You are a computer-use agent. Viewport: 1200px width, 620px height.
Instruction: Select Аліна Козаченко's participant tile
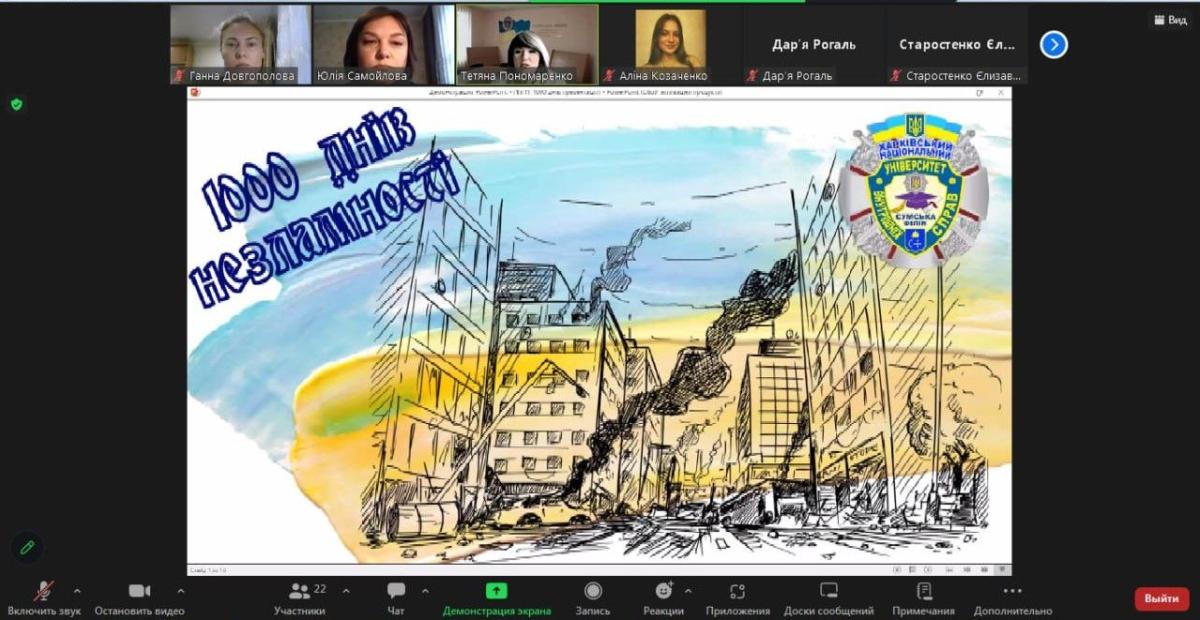pyautogui.click(x=670, y=45)
